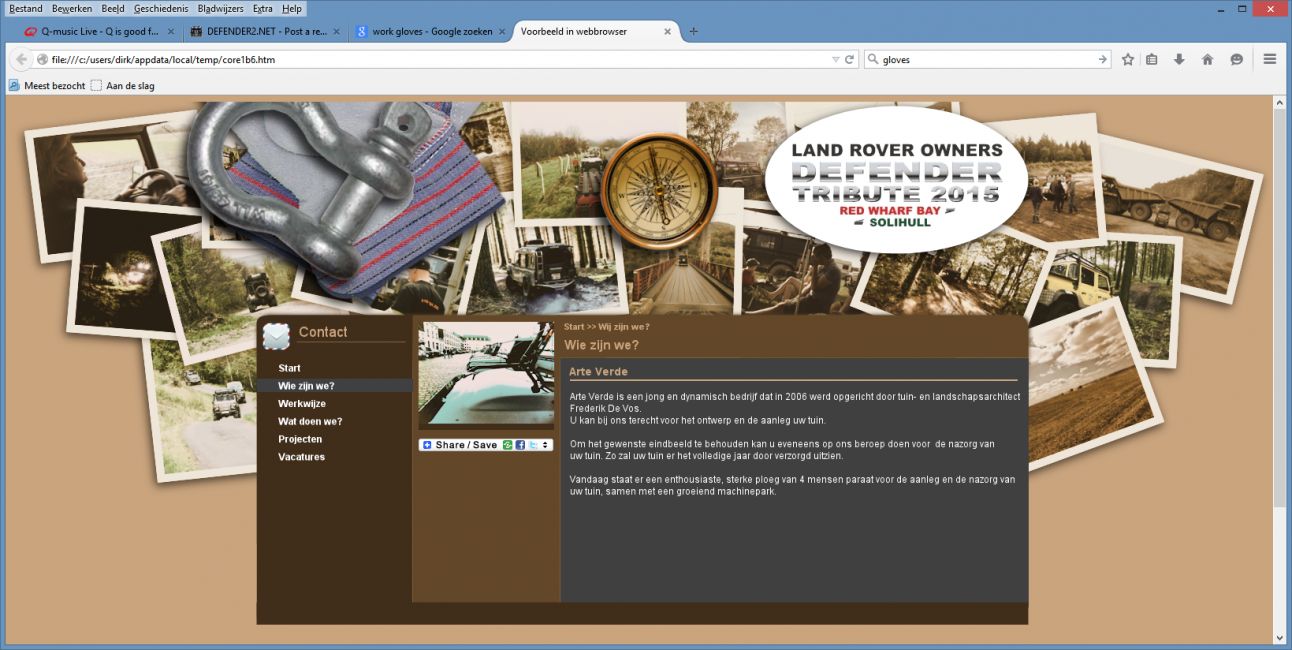Open the Bladwijzers menu

(221, 8)
